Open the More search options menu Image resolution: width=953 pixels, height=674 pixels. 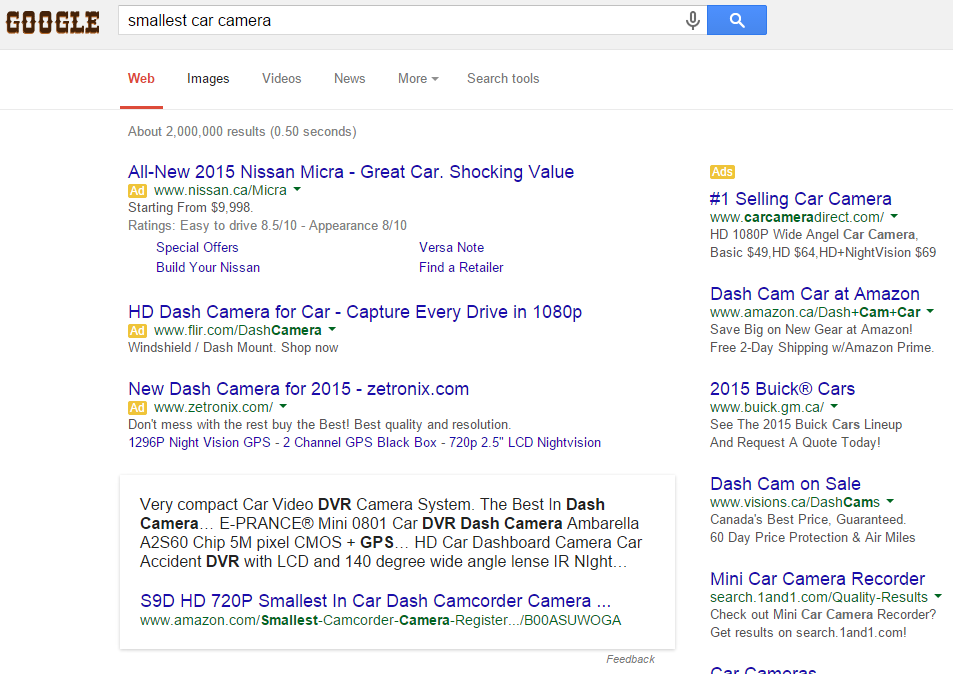418,79
